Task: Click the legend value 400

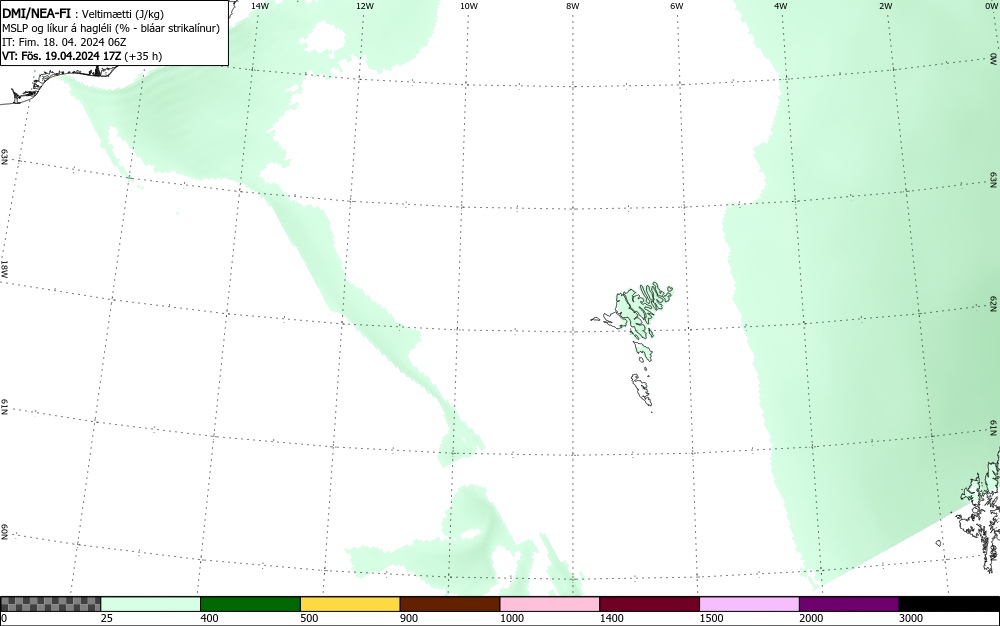Action: 209,618
